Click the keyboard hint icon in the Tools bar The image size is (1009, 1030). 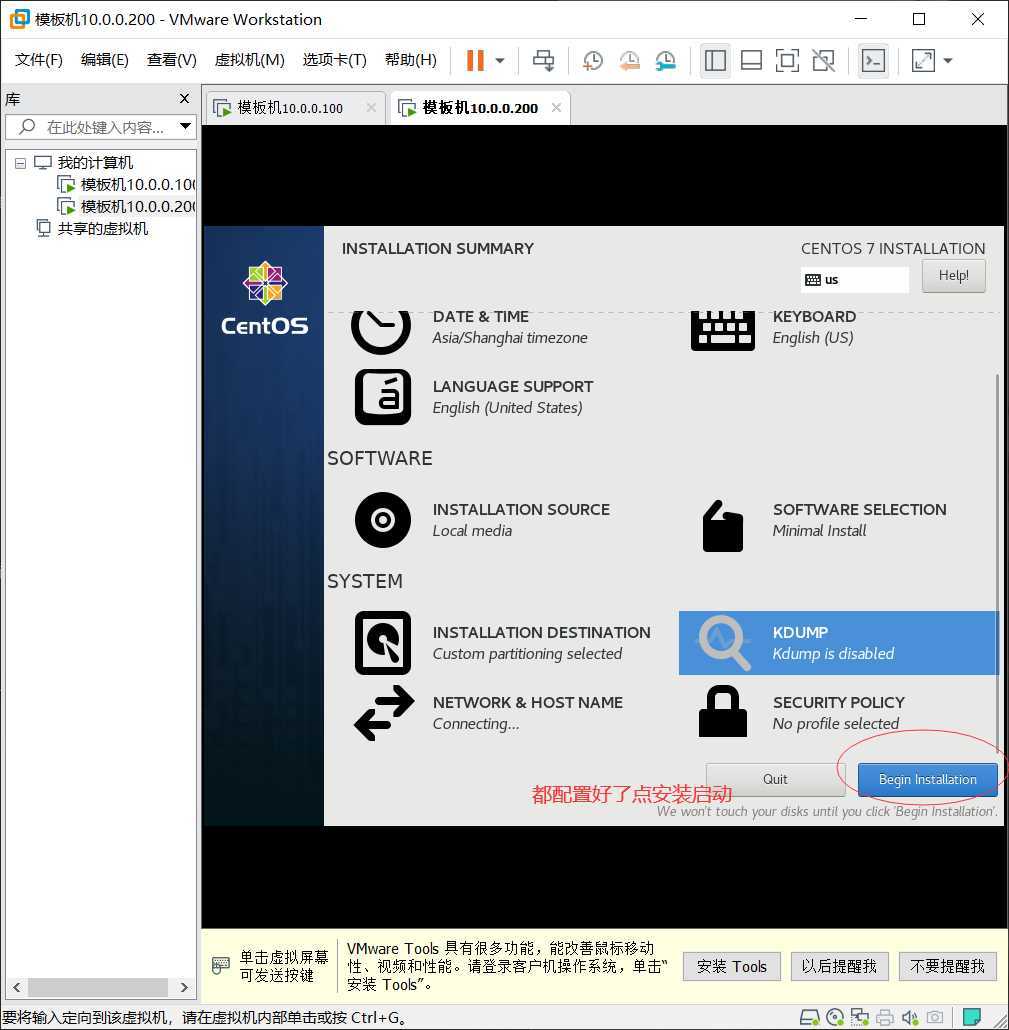[x=221, y=966]
